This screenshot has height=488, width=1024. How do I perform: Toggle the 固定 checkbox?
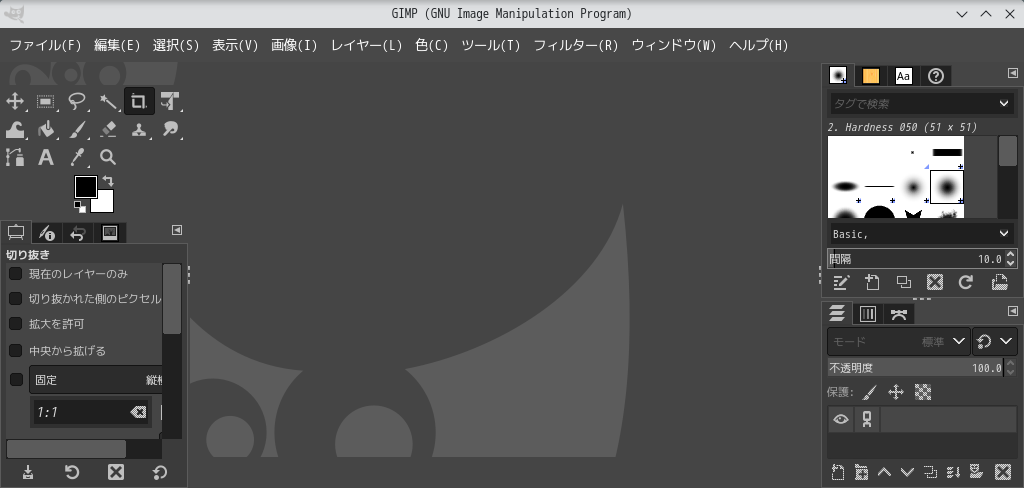15,380
